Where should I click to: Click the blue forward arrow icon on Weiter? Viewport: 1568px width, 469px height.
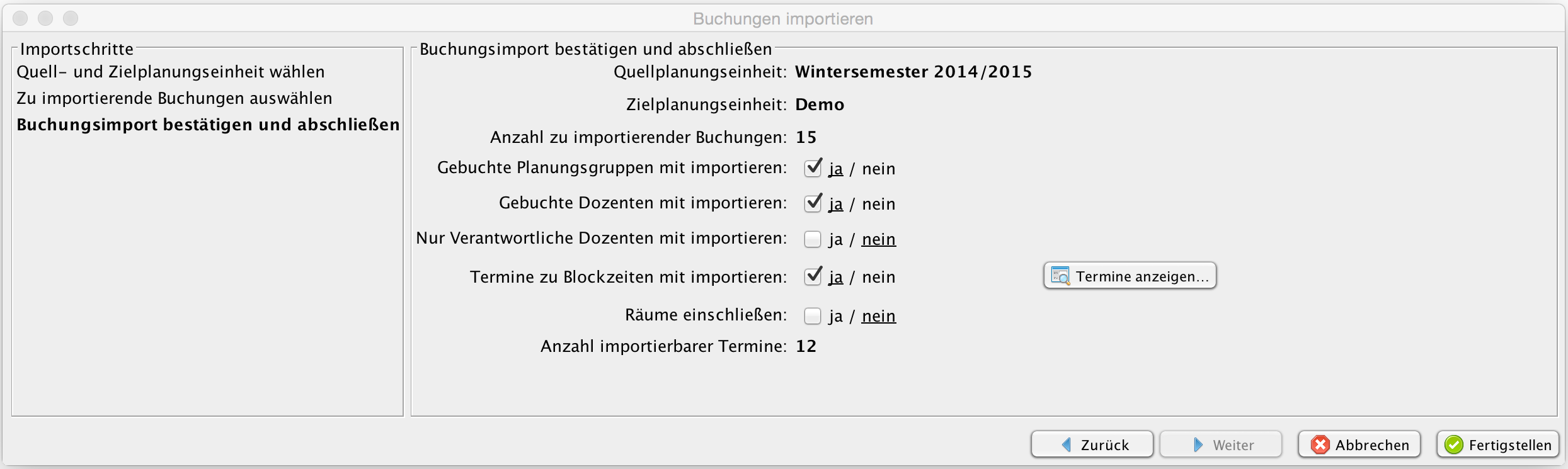pyautogui.click(x=1198, y=444)
